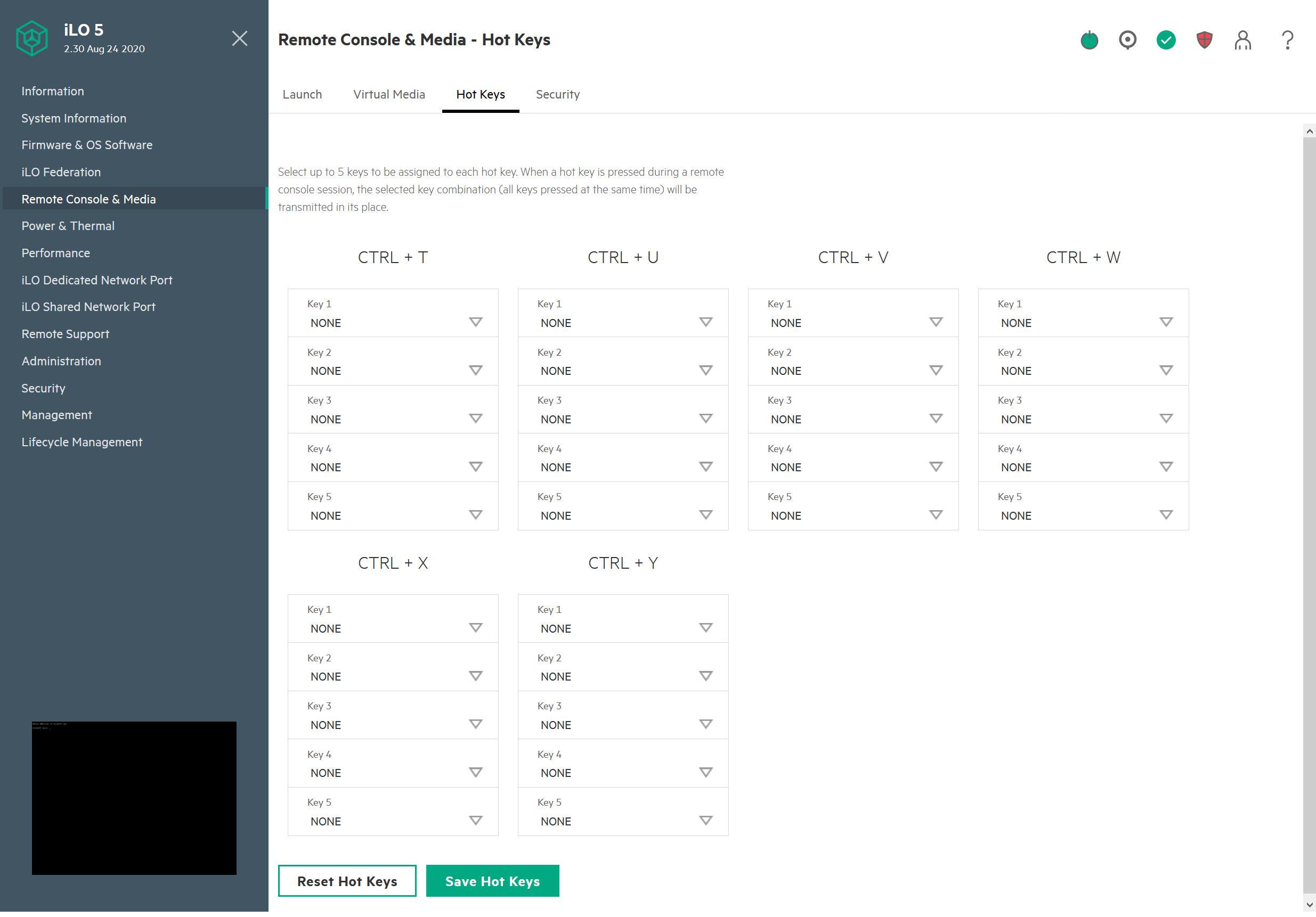
Task: Click the red security shield icon
Action: [1204, 40]
